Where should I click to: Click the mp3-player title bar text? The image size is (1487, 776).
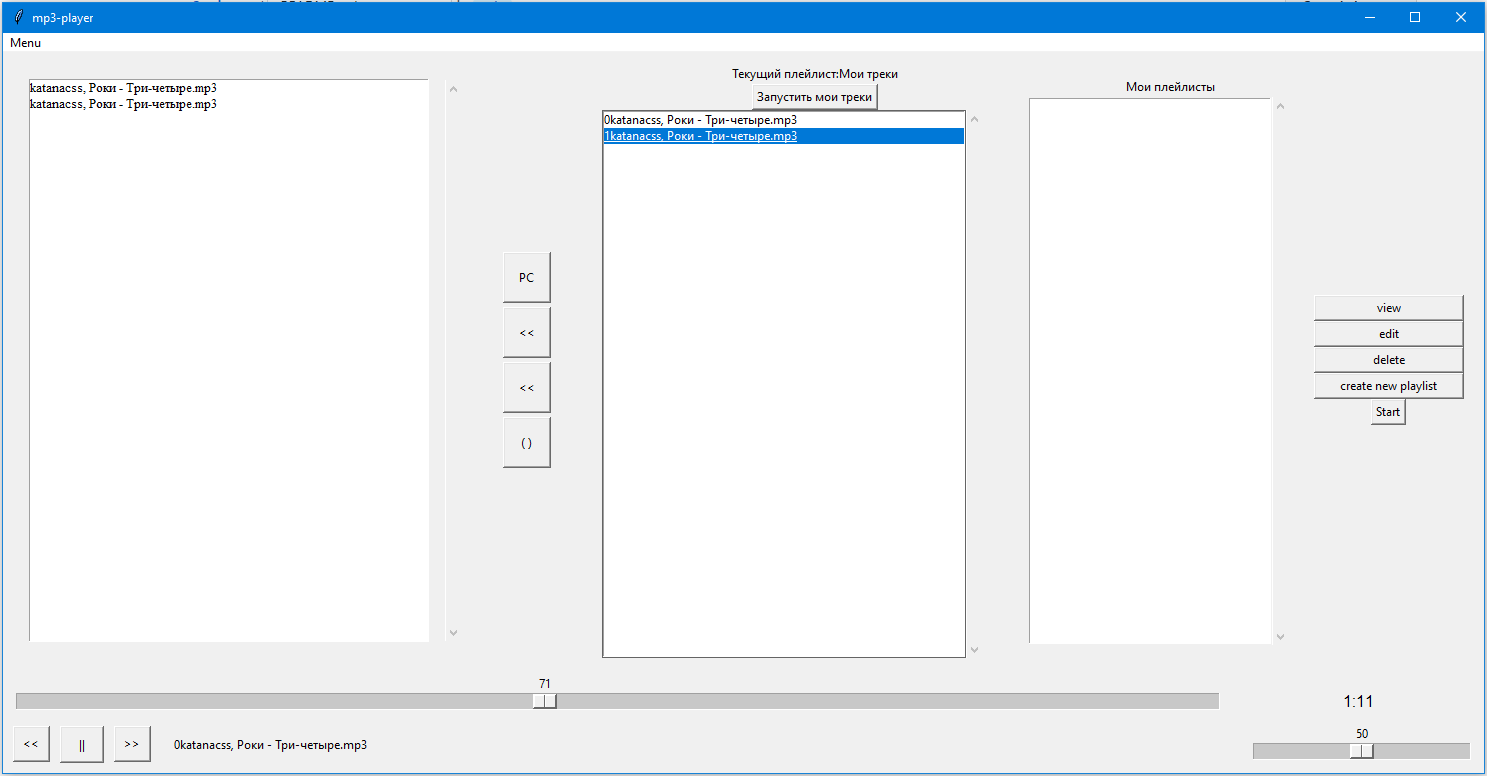point(62,17)
